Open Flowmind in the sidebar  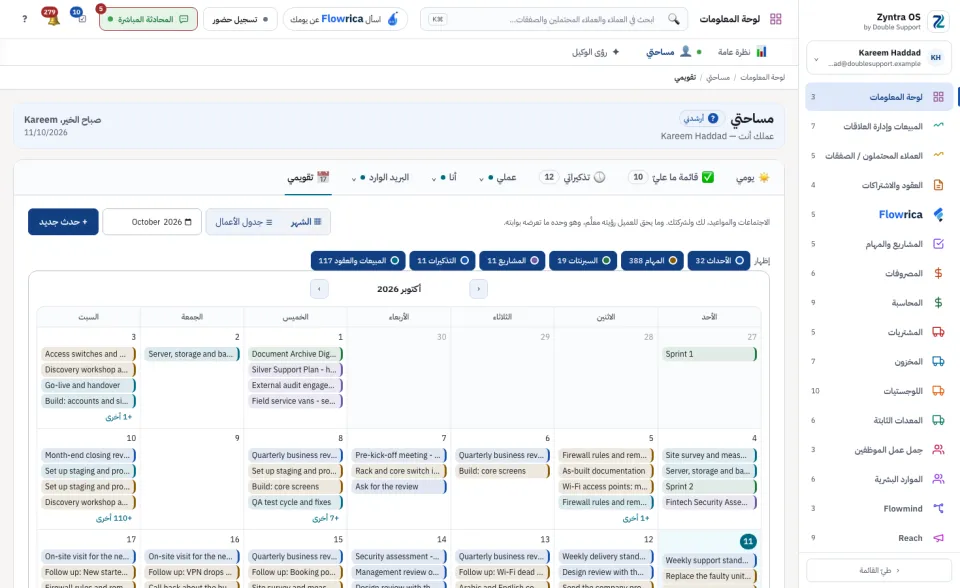pyautogui.click(x=879, y=508)
